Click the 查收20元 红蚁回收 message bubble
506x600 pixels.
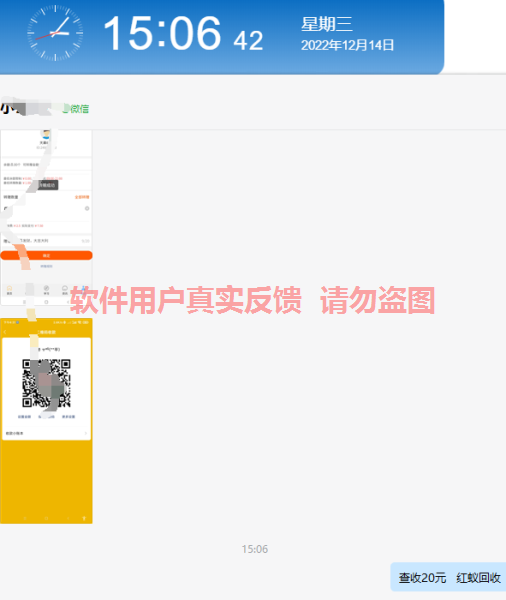pyautogui.click(x=448, y=577)
